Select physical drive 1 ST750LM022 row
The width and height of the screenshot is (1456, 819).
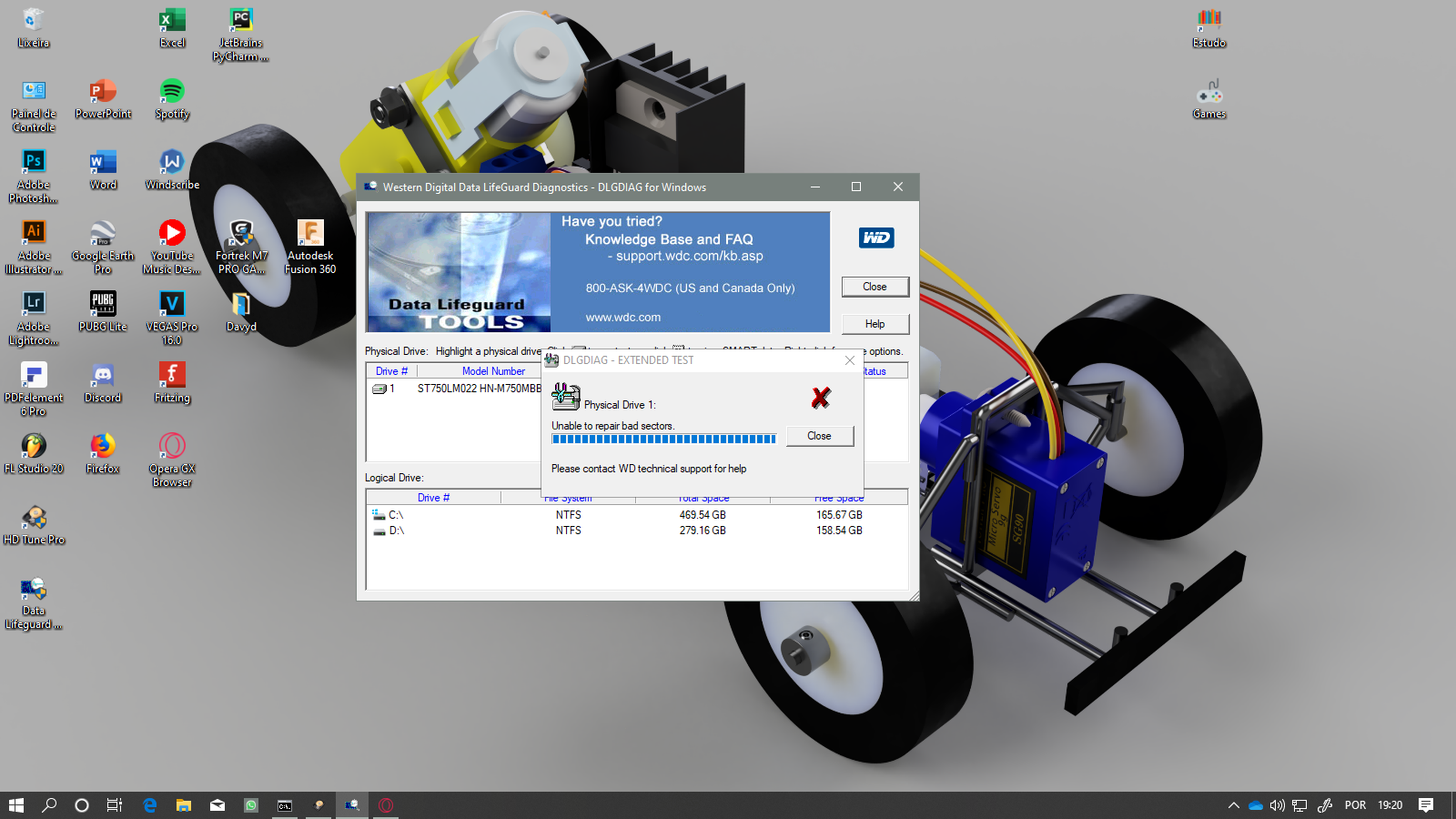[x=455, y=389]
